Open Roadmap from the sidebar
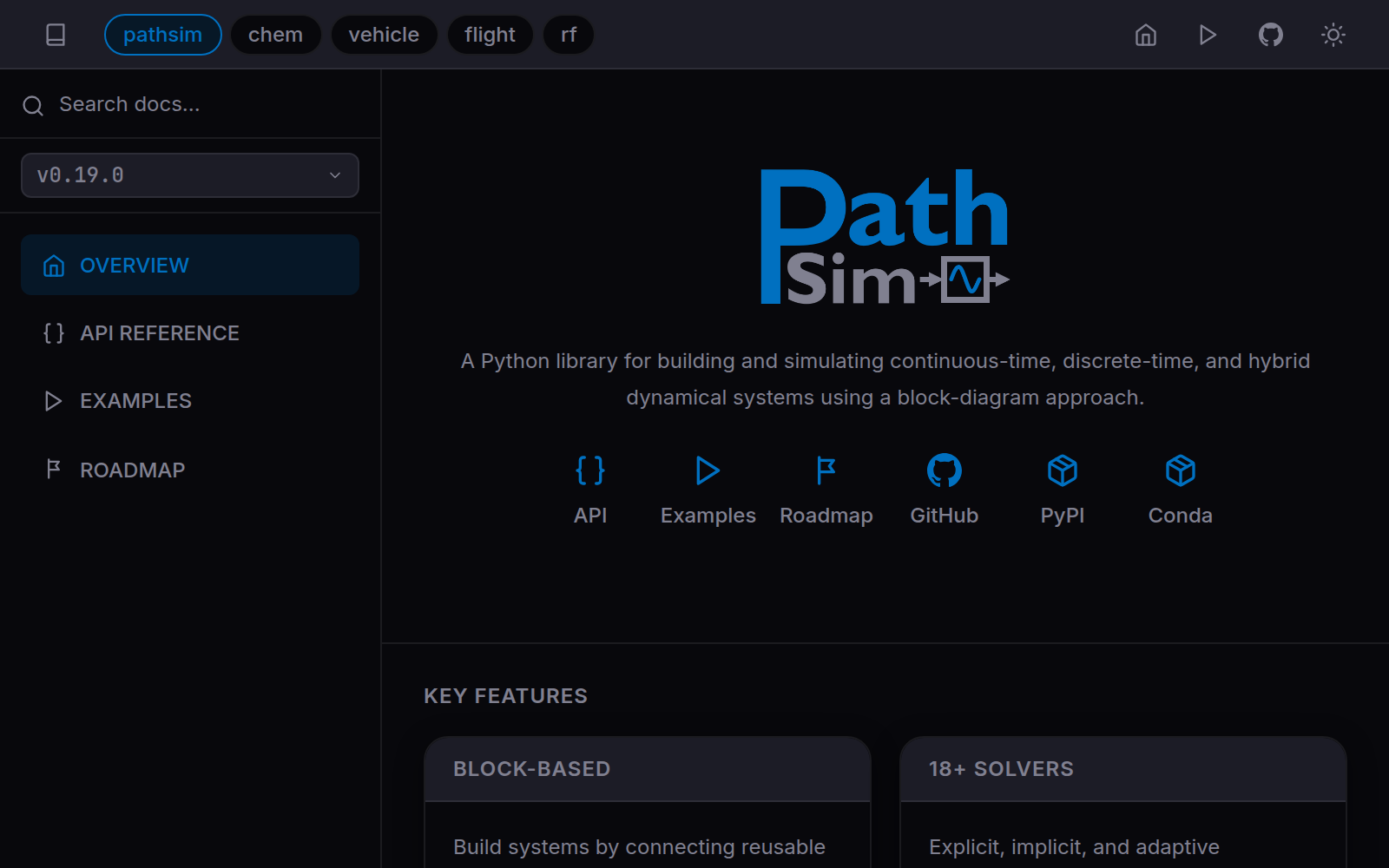Screen dimensions: 1389x868 point(132,470)
